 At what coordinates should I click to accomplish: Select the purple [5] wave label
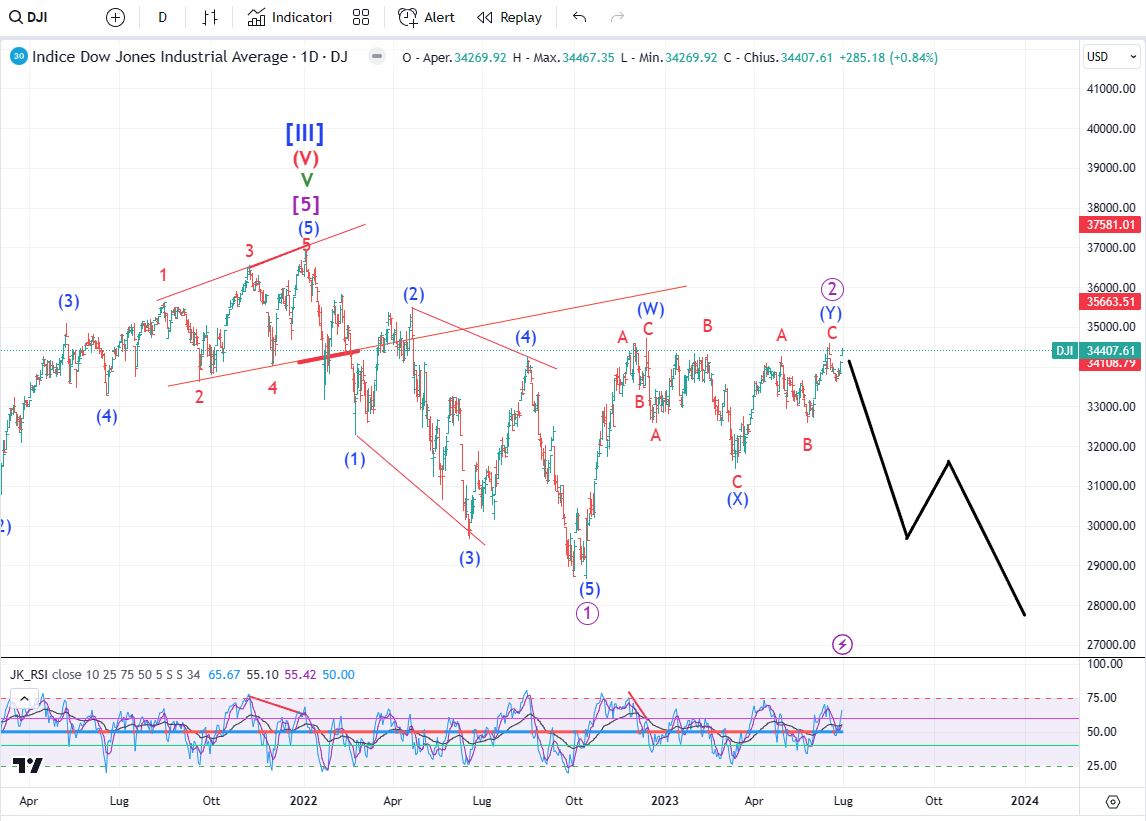[306, 204]
